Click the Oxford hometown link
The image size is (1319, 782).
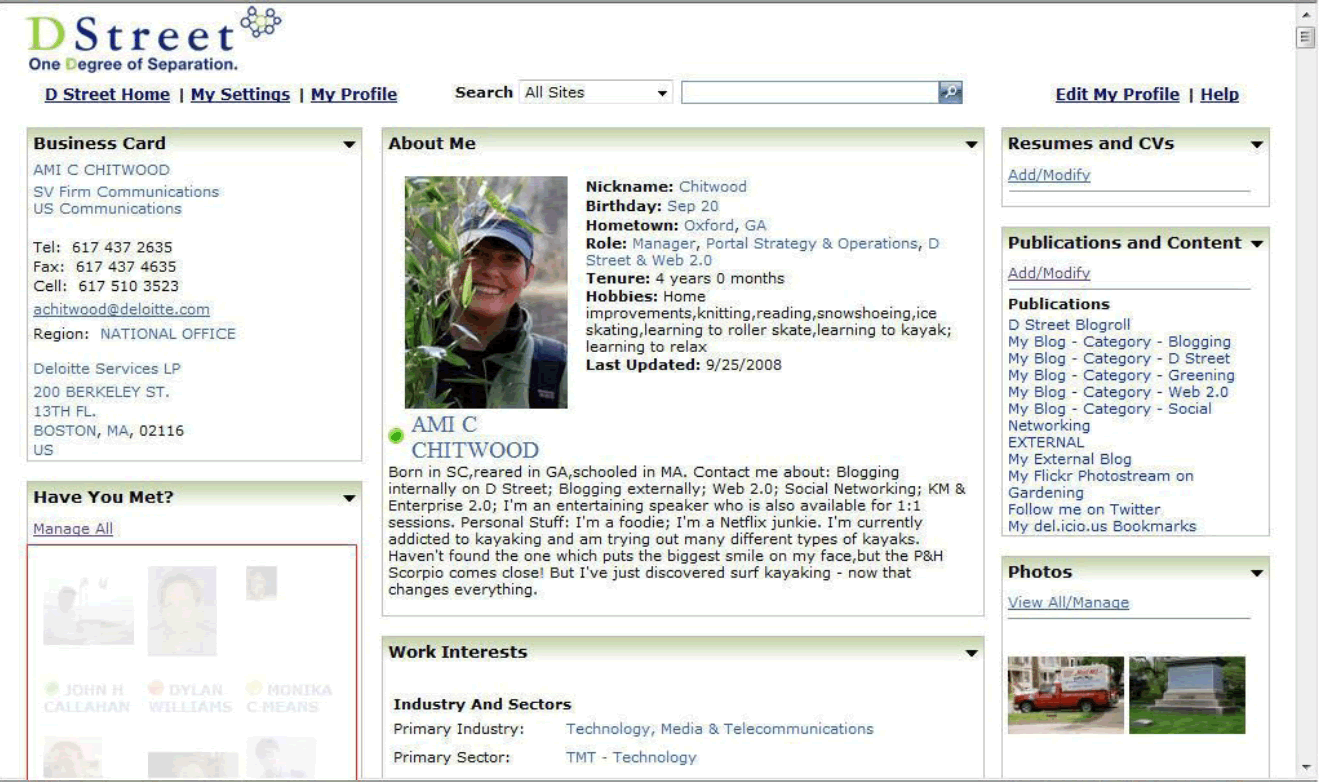(709, 226)
